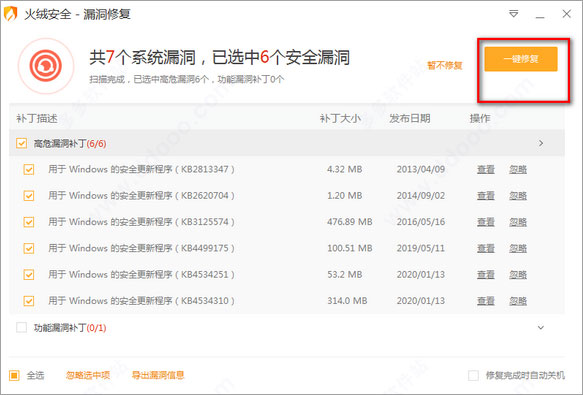Enable 修复完成时自动关机 checkbox
Screen dimensions: 583x395
coord(473,375)
